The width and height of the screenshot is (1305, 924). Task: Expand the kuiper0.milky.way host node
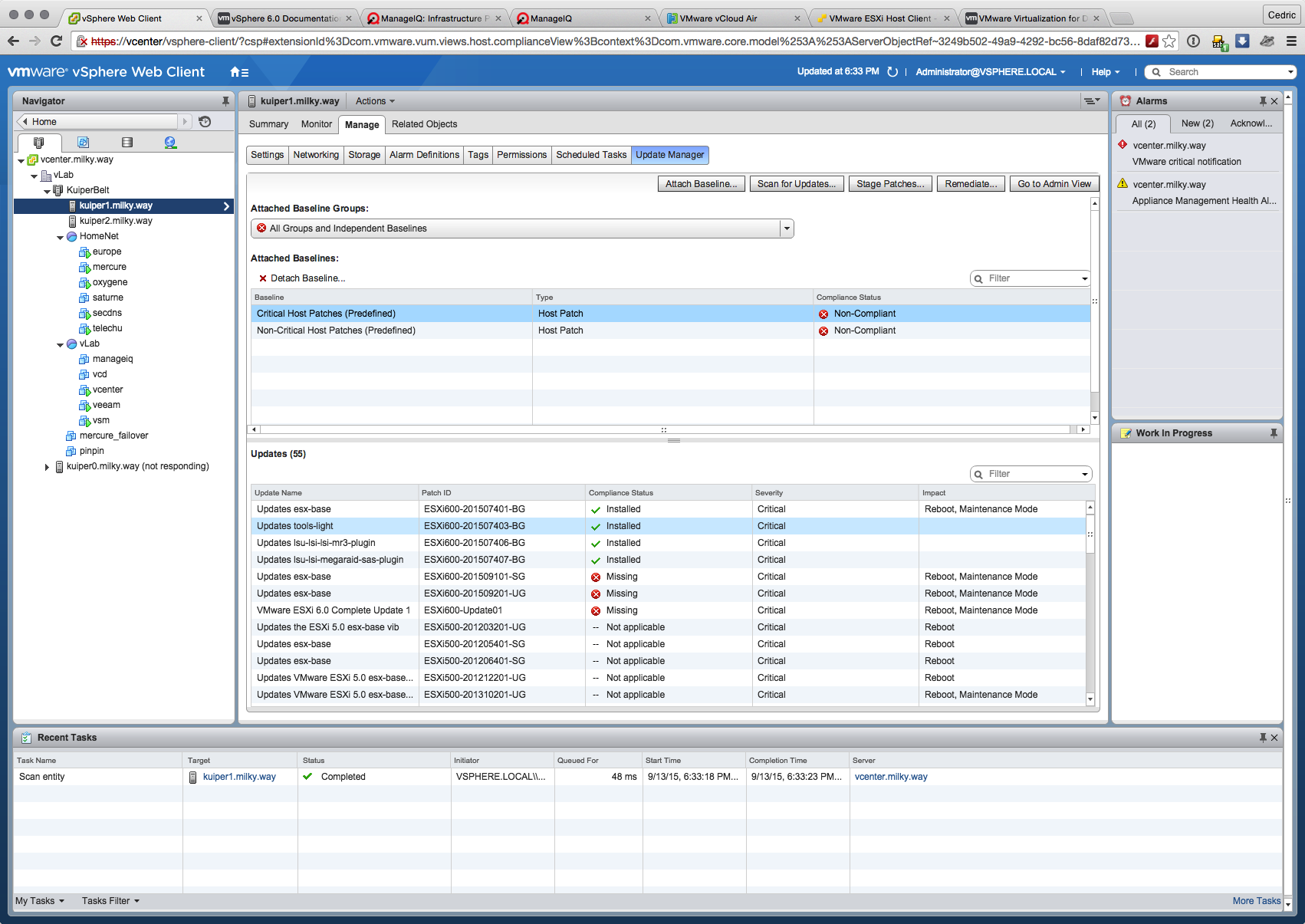click(47, 467)
